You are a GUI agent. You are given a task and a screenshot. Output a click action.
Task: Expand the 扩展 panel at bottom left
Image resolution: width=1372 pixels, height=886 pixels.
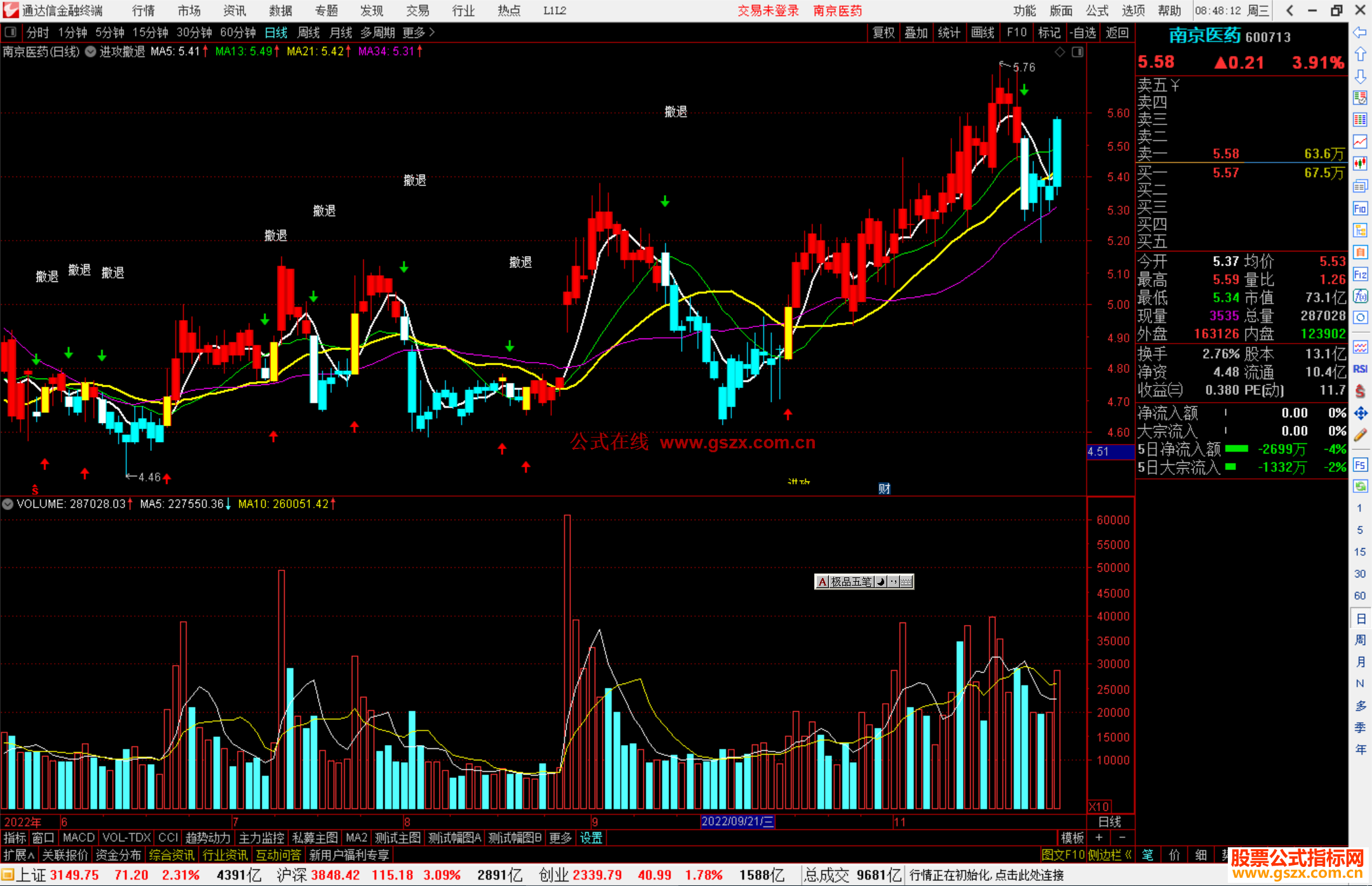[19, 855]
